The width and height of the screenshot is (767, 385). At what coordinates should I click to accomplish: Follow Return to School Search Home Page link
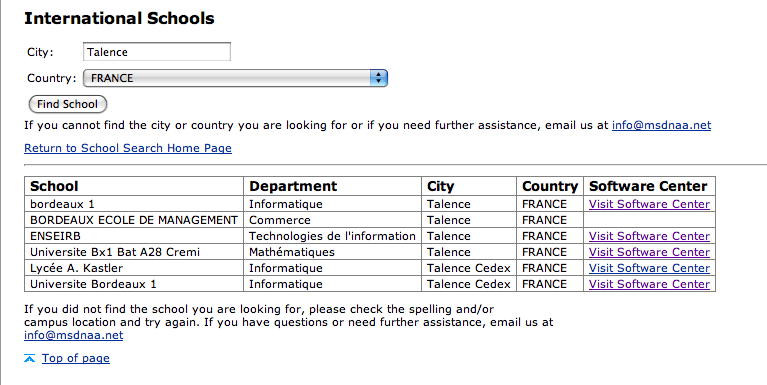click(128, 148)
